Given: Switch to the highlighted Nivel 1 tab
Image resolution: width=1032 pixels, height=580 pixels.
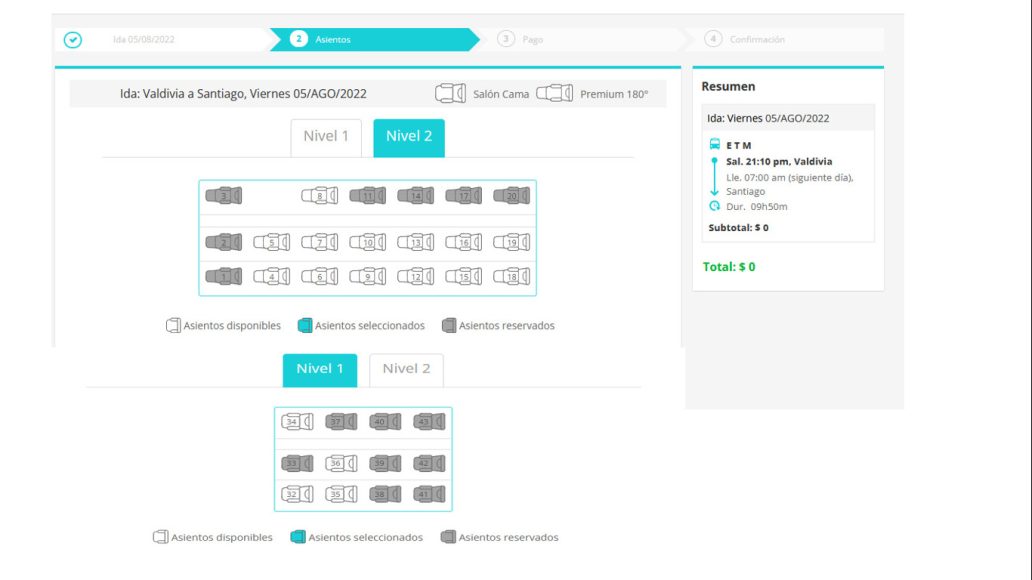Looking at the screenshot, I should (319, 369).
